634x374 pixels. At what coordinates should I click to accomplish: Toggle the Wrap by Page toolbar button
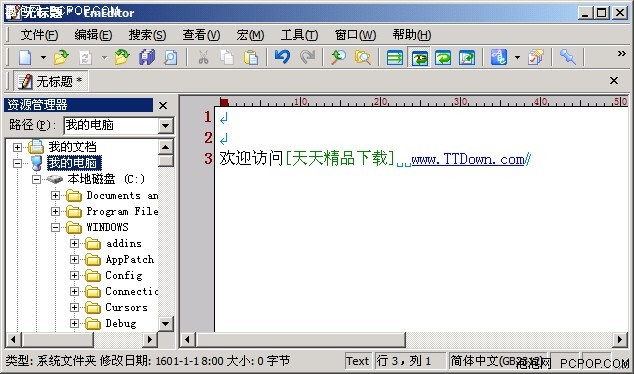coord(467,57)
